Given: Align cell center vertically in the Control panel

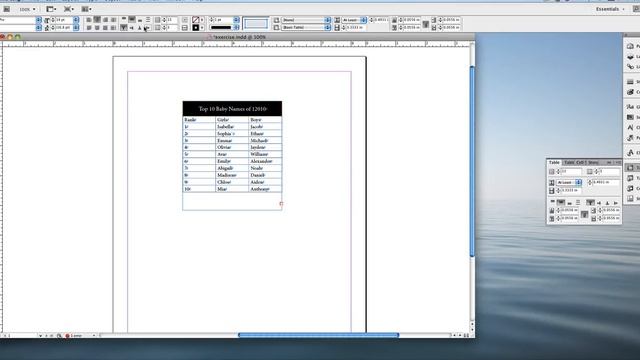Looking at the screenshot, I should [x=132, y=19].
